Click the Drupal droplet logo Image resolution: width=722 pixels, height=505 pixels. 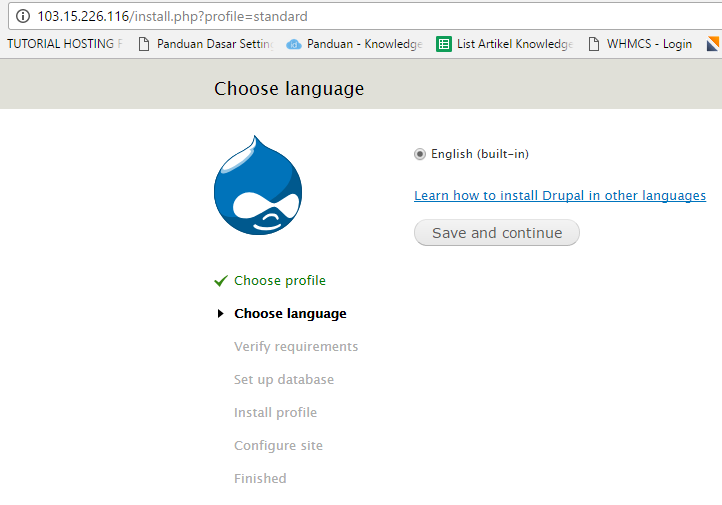(257, 186)
